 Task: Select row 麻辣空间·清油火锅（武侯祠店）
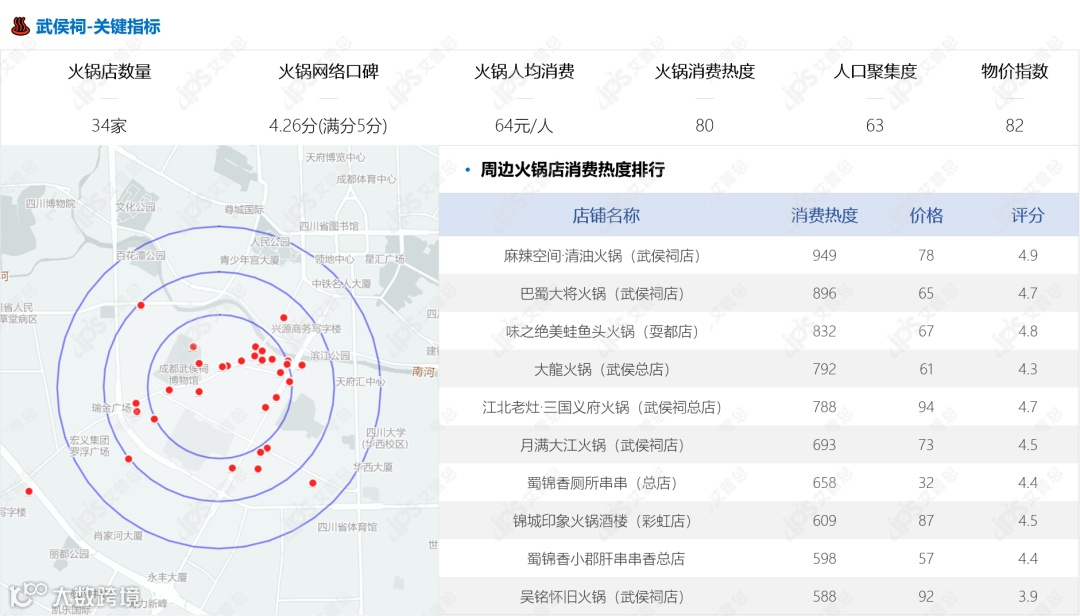click(759, 256)
